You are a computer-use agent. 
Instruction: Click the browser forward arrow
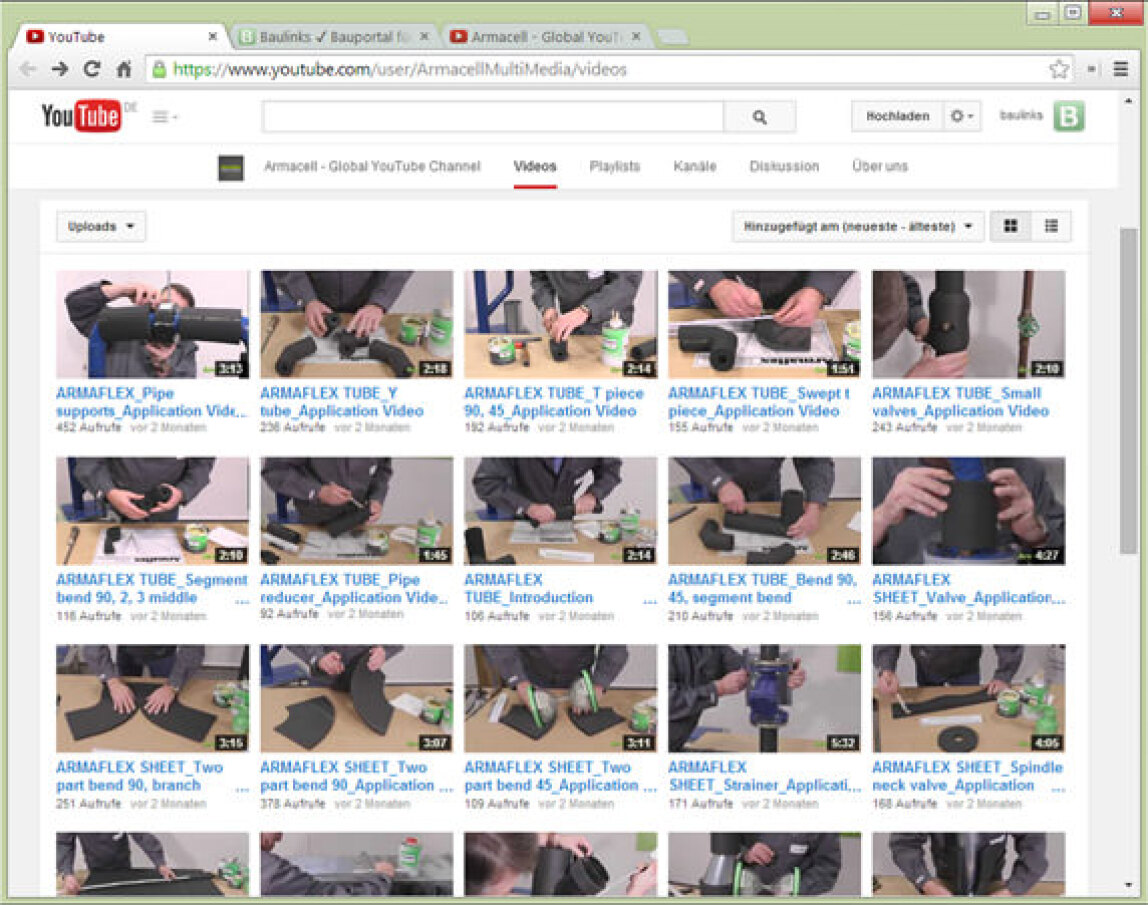[x=60, y=70]
